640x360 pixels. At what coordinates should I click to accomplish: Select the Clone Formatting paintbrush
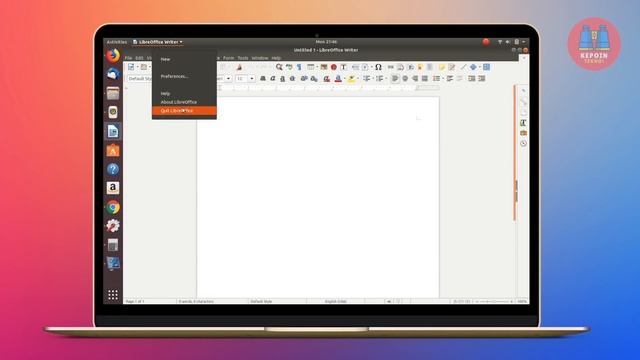(x=239, y=67)
